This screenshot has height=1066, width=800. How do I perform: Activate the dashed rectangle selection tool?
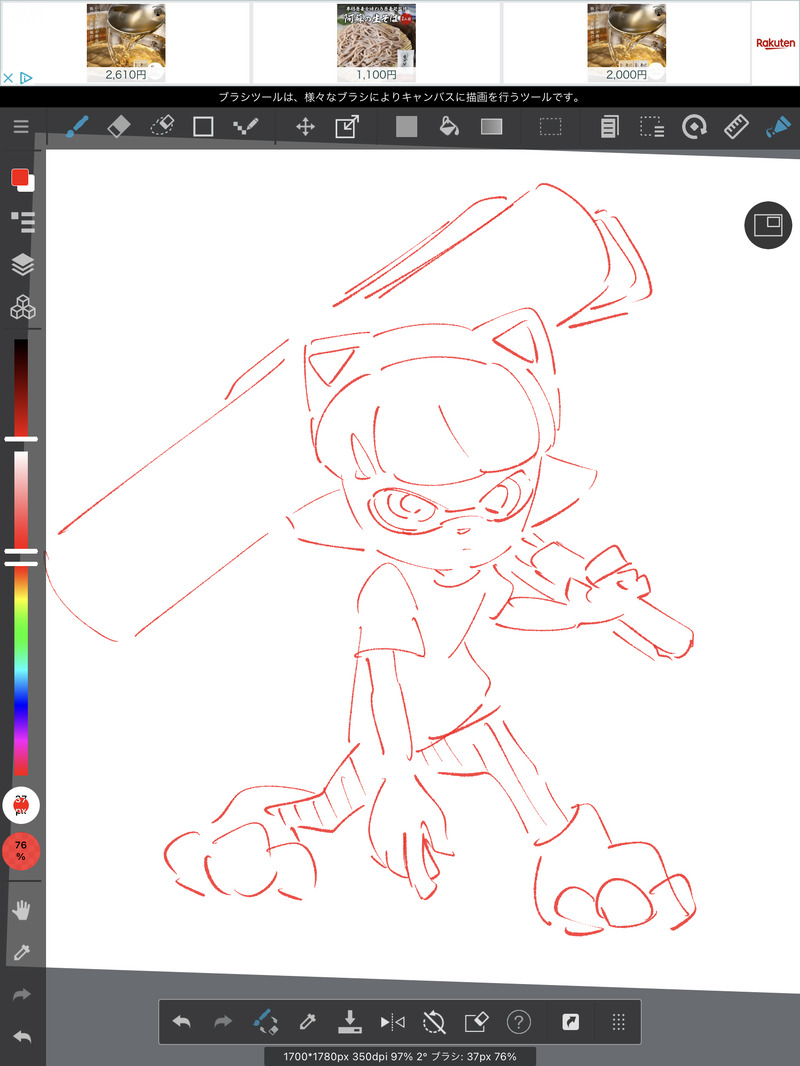point(551,127)
